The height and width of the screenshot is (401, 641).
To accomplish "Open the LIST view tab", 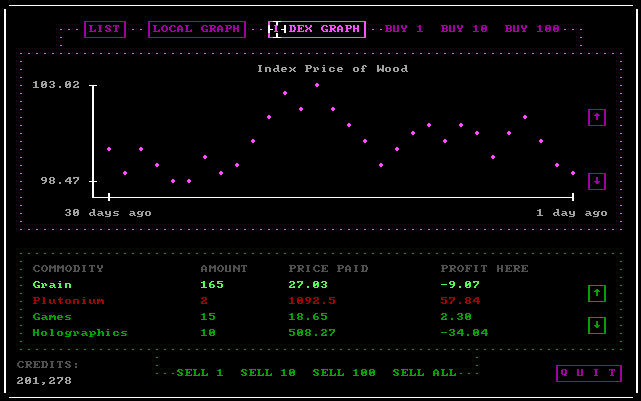I will pos(105,29).
